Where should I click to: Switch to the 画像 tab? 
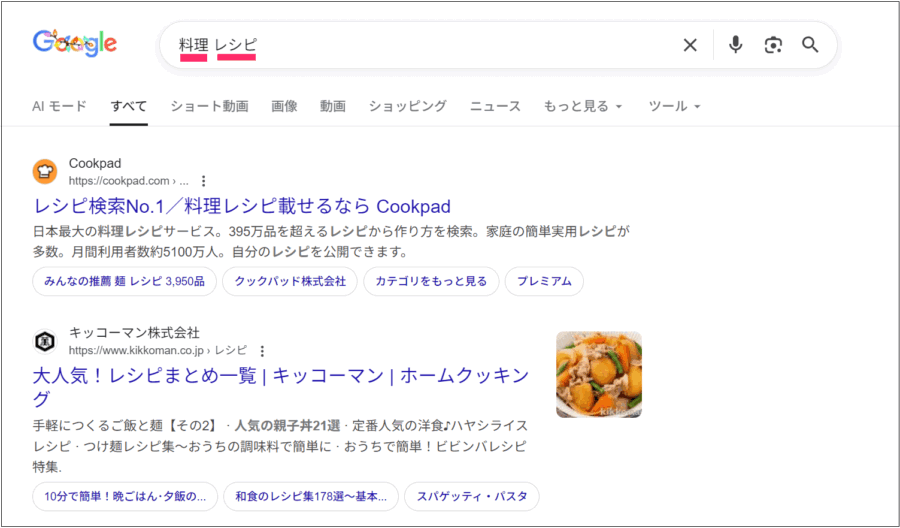pos(284,106)
